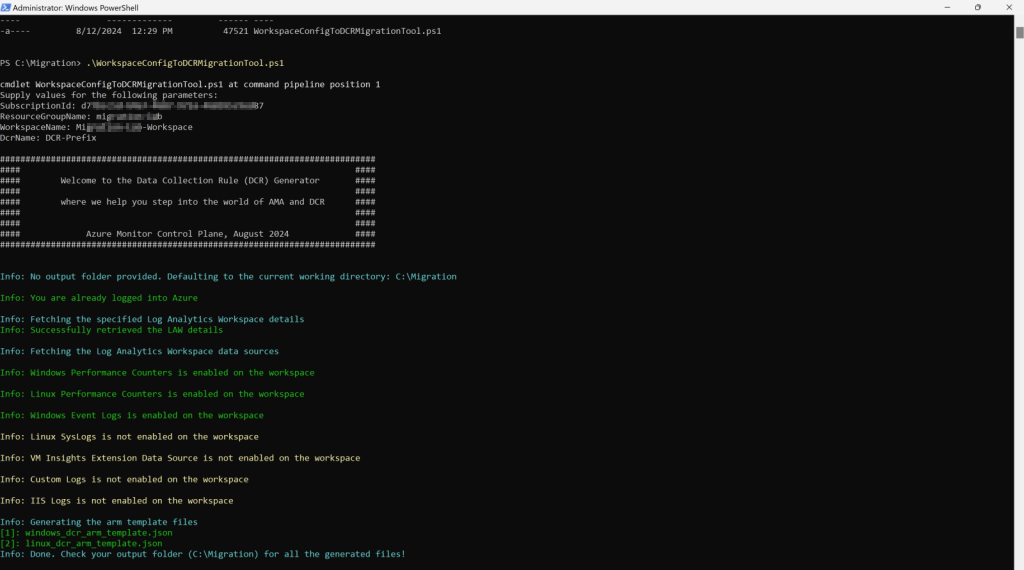The width and height of the screenshot is (1024, 570).
Task: Click 'Windows Event Logs is enabled' line
Action: tap(132, 415)
